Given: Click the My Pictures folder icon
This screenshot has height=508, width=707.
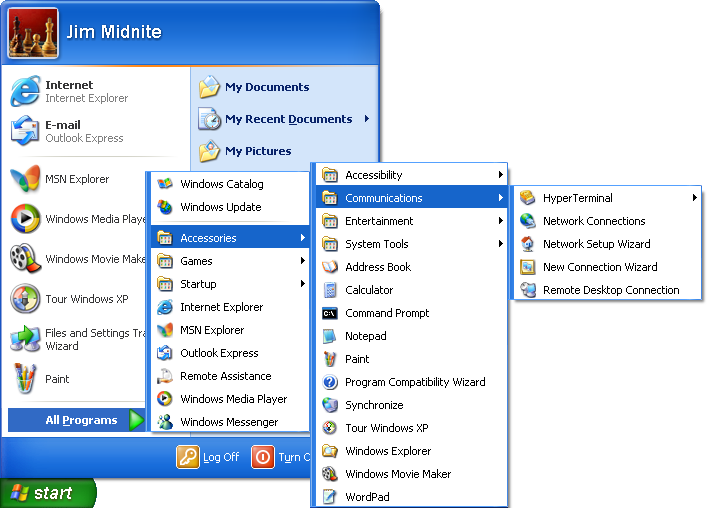Looking at the screenshot, I should 209,151.
